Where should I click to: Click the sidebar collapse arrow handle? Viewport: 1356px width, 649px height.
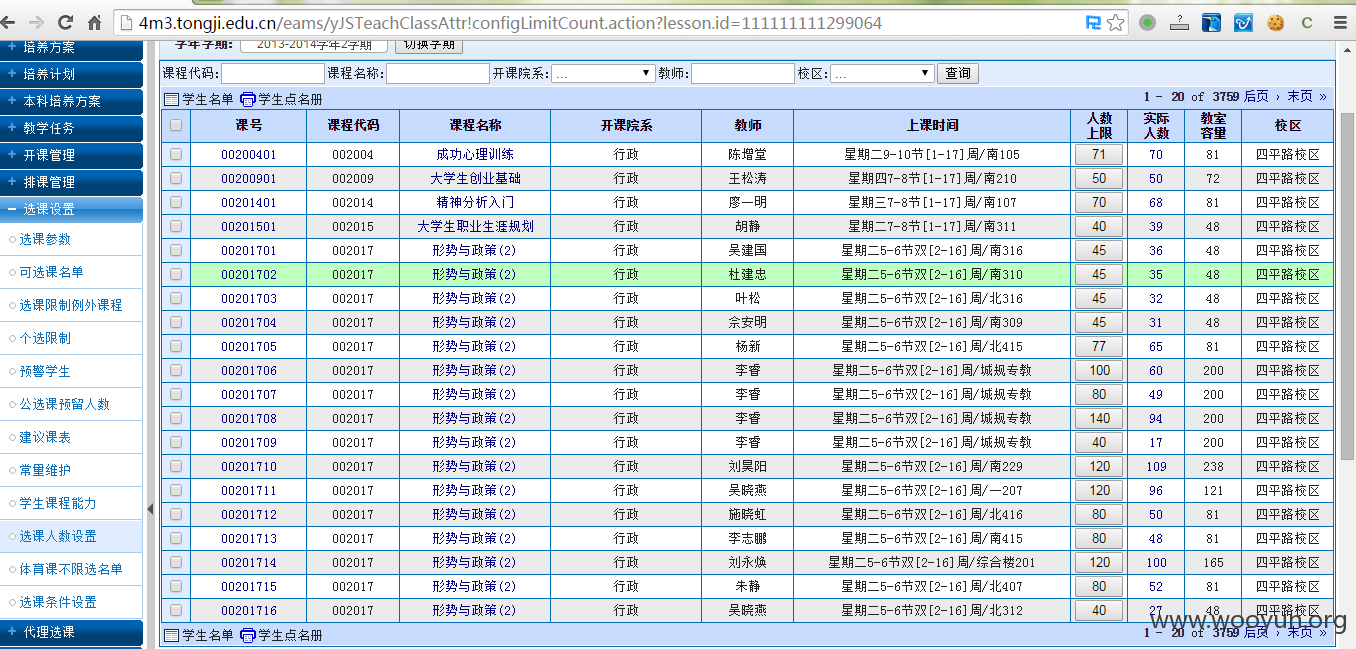pyautogui.click(x=151, y=508)
